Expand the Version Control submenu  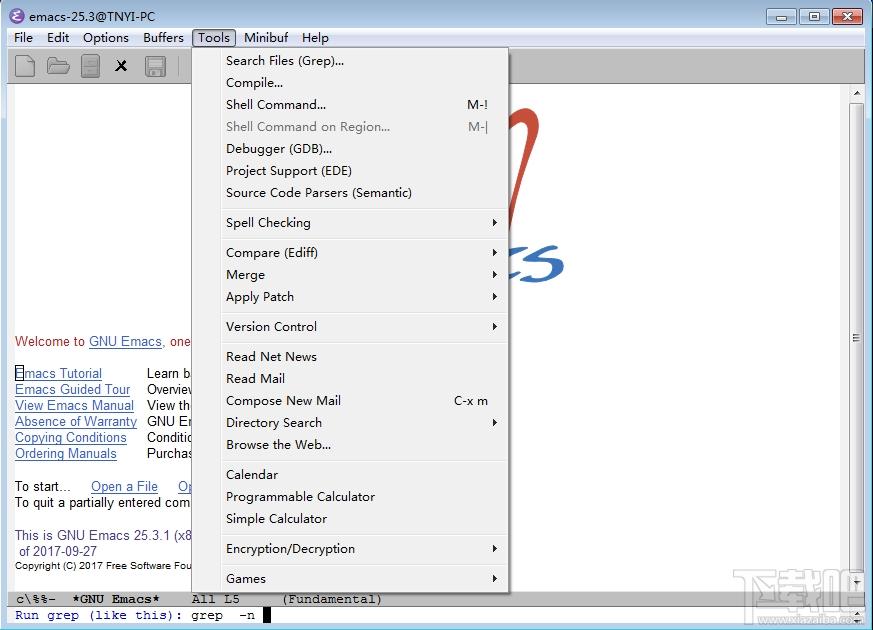click(x=351, y=327)
